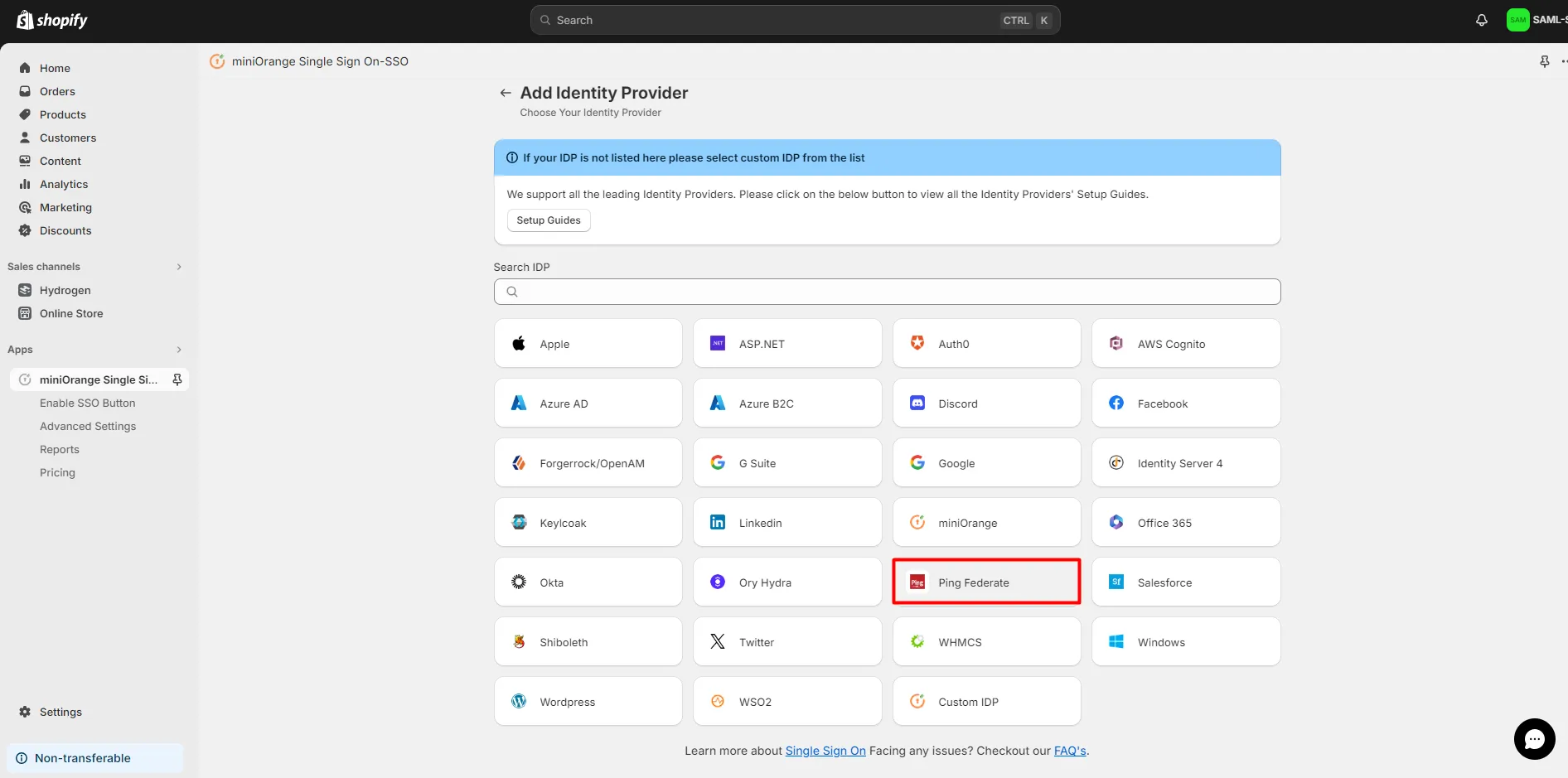Open Analytics in the sidebar
This screenshot has width=1568, height=778.
tap(99, 184)
